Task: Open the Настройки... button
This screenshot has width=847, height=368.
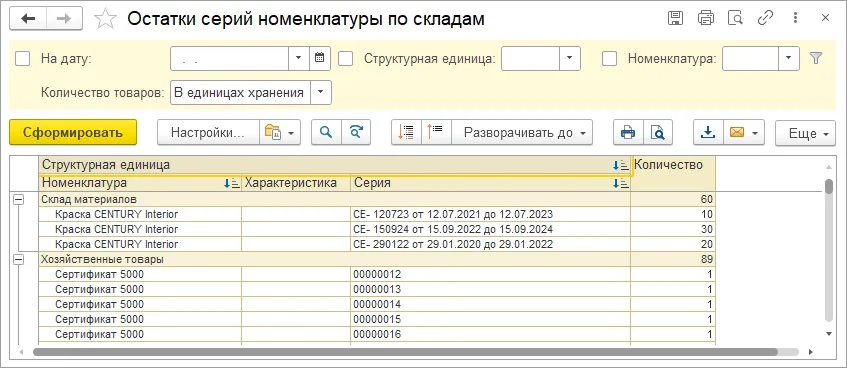Action: (x=208, y=132)
